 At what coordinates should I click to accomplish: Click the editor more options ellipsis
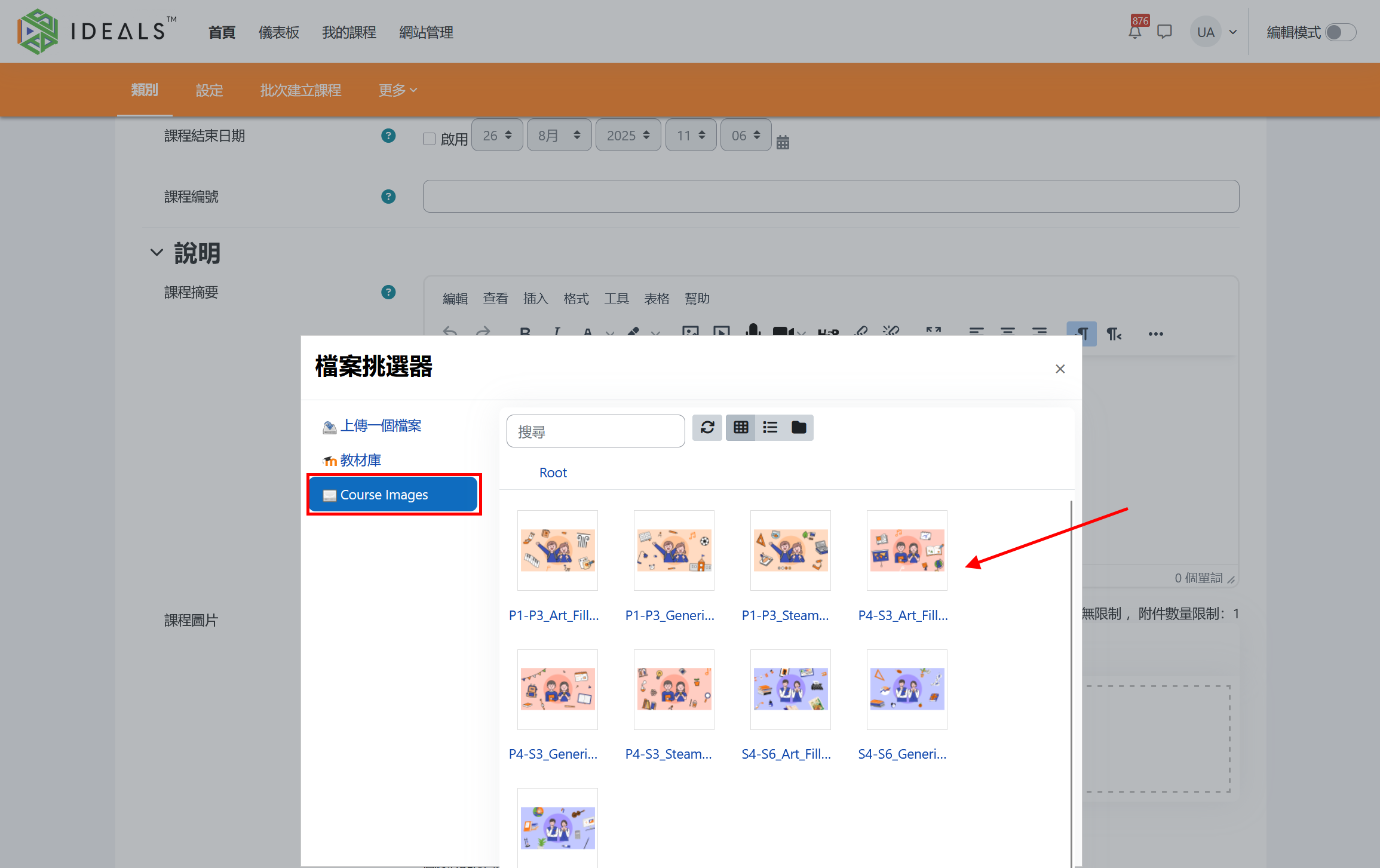click(1155, 334)
